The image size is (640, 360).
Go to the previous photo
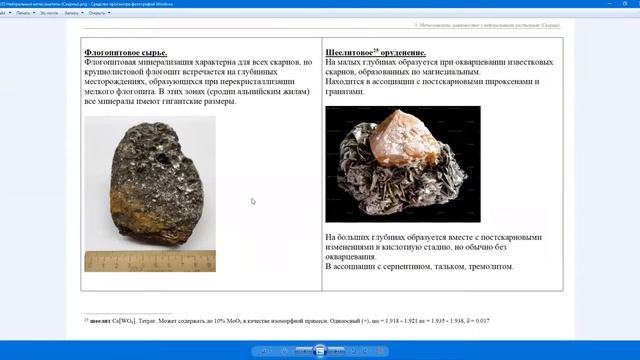[x=304, y=351]
